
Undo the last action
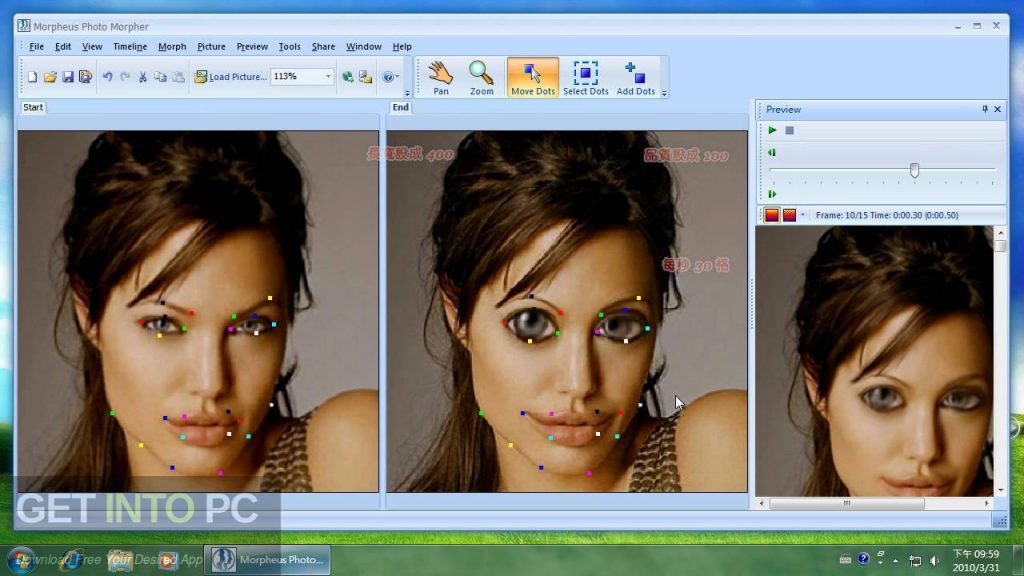108,76
